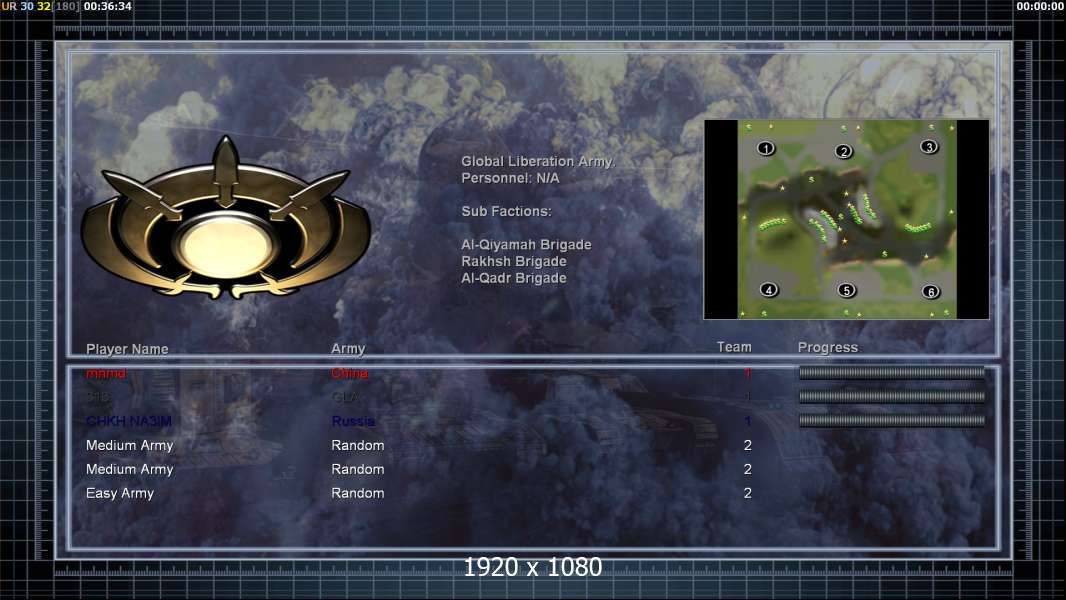This screenshot has width=1066, height=600.
Task: Click the Al-Qiyamah Brigade sub faction text
Action: coord(526,245)
